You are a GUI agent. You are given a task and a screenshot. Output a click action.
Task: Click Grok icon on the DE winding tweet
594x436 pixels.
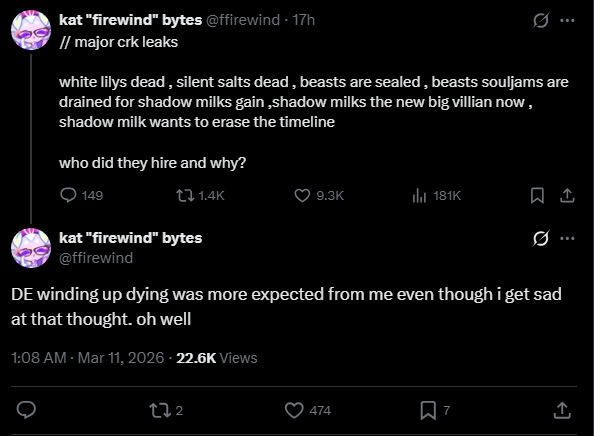click(x=540, y=238)
